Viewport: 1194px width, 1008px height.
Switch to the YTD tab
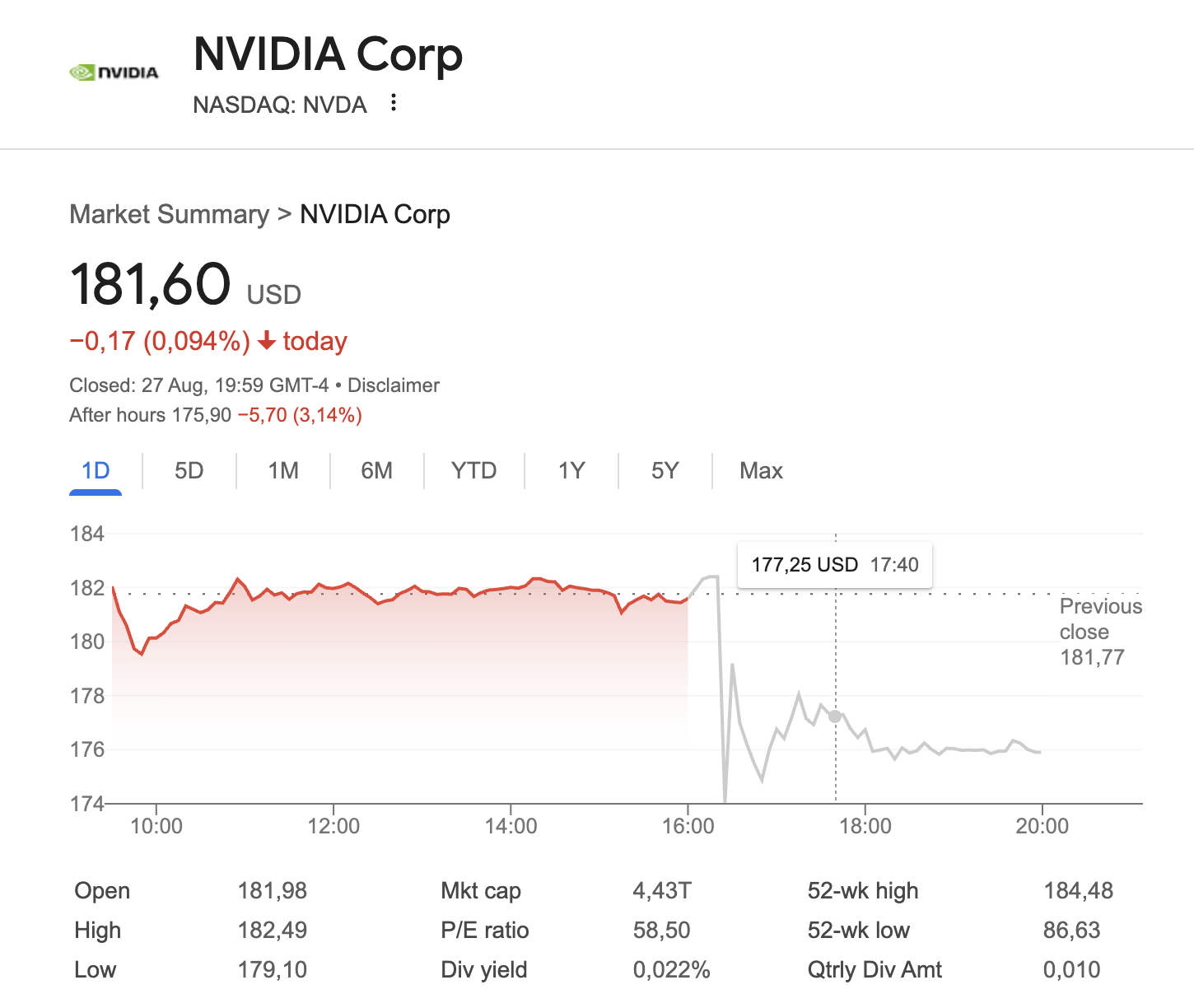pyautogui.click(x=473, y=471)
